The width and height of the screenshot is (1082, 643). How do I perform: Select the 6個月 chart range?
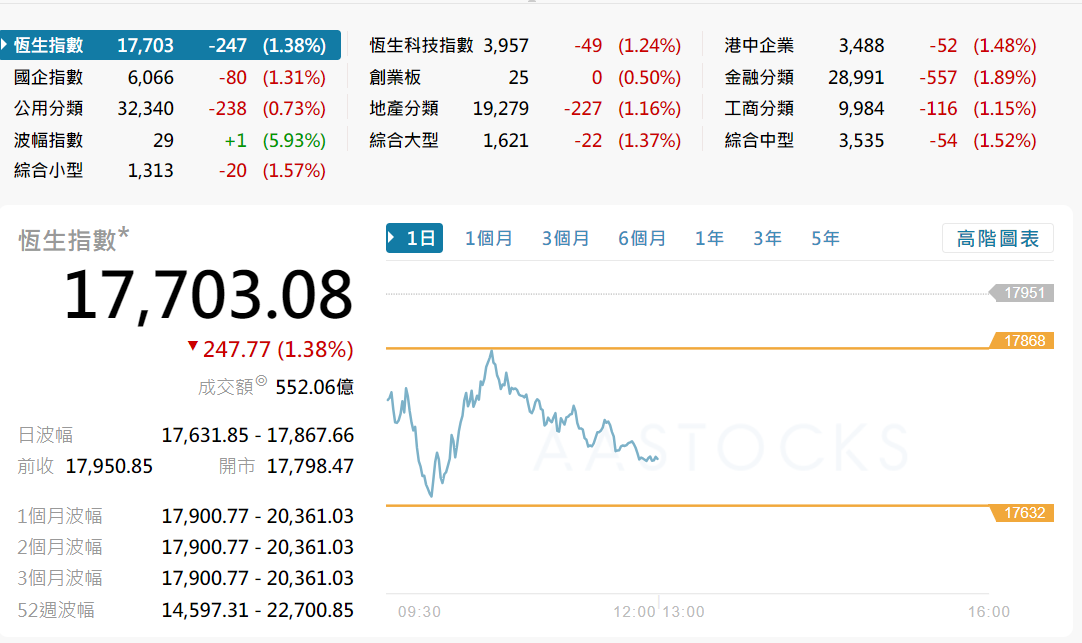[x=642, y=238]
